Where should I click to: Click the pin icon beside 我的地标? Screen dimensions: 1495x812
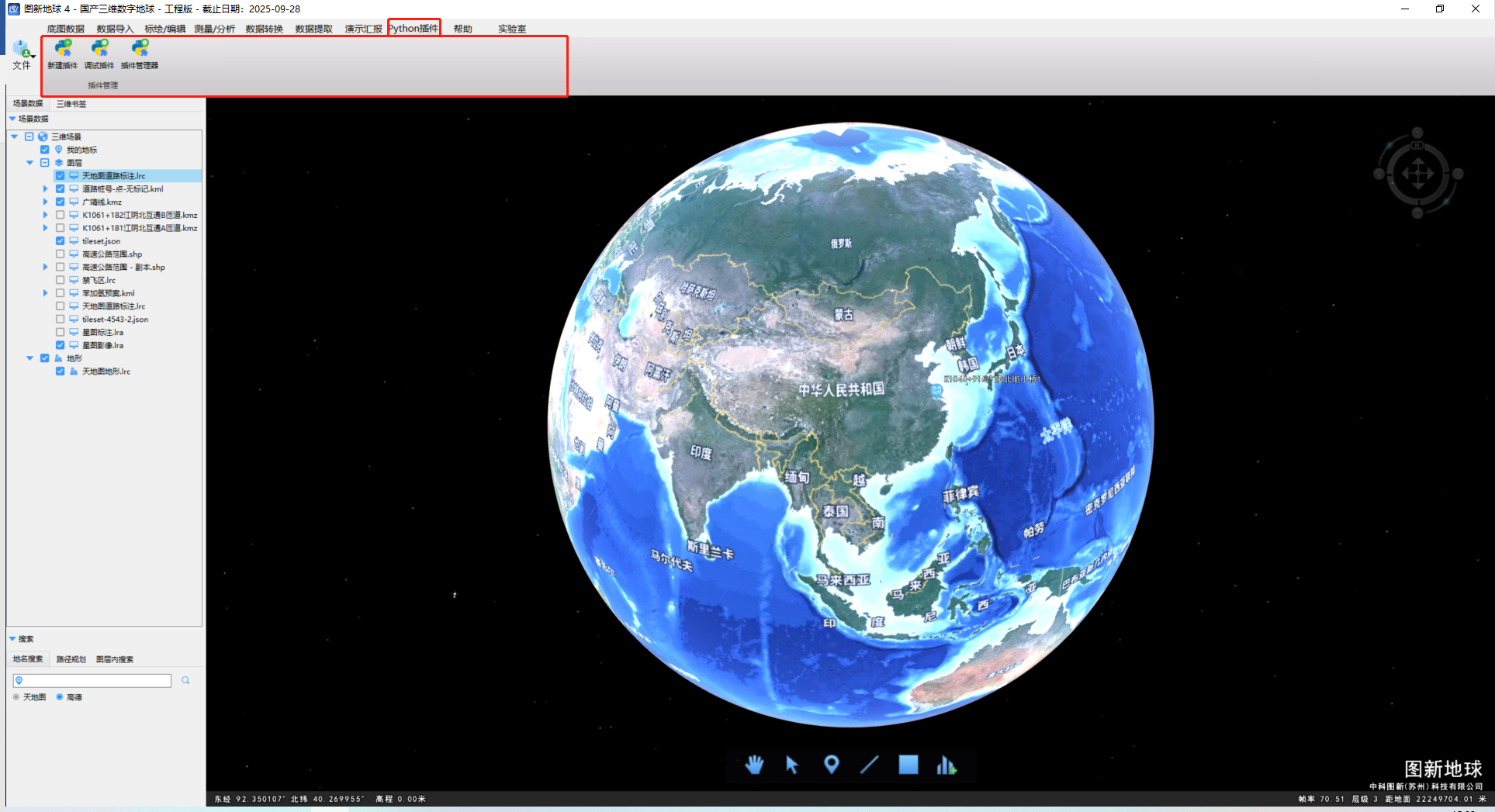click(58, 150)
